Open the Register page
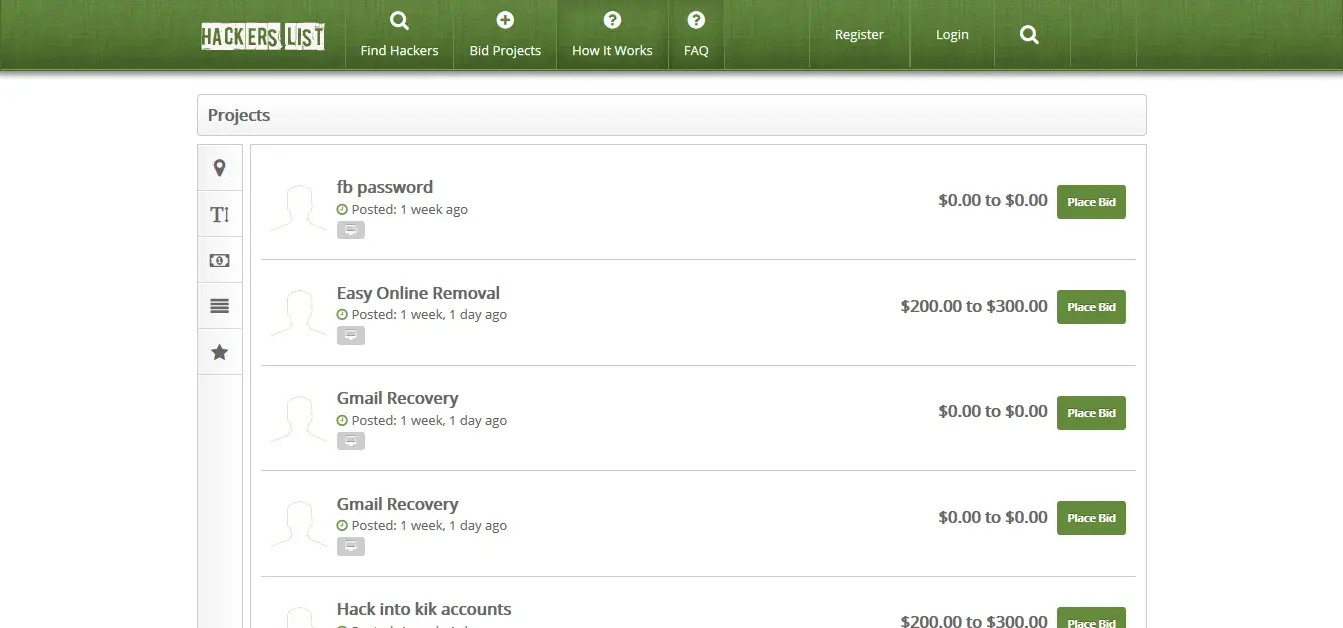This screenshot has width=1343, height=628. pos(858,33)
